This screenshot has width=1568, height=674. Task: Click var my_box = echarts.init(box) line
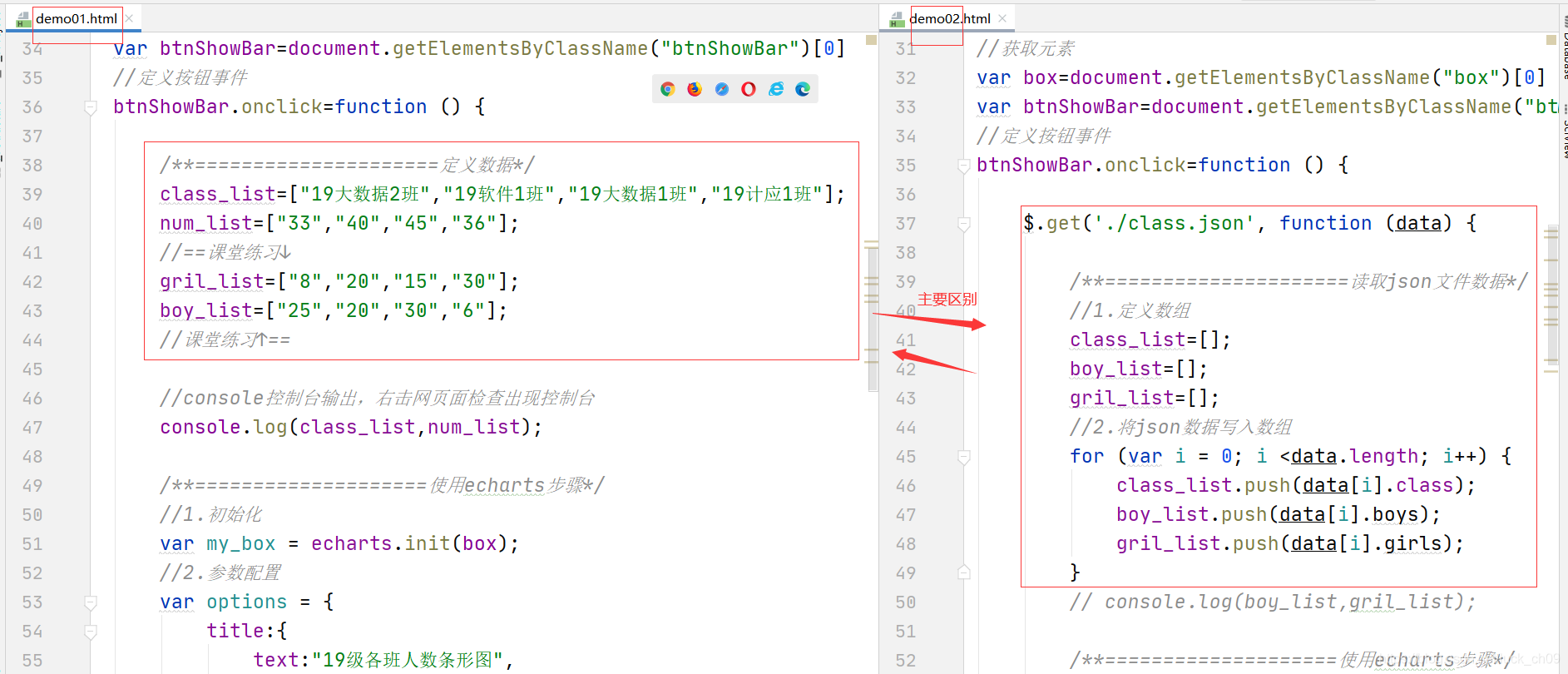pos(339,543)
